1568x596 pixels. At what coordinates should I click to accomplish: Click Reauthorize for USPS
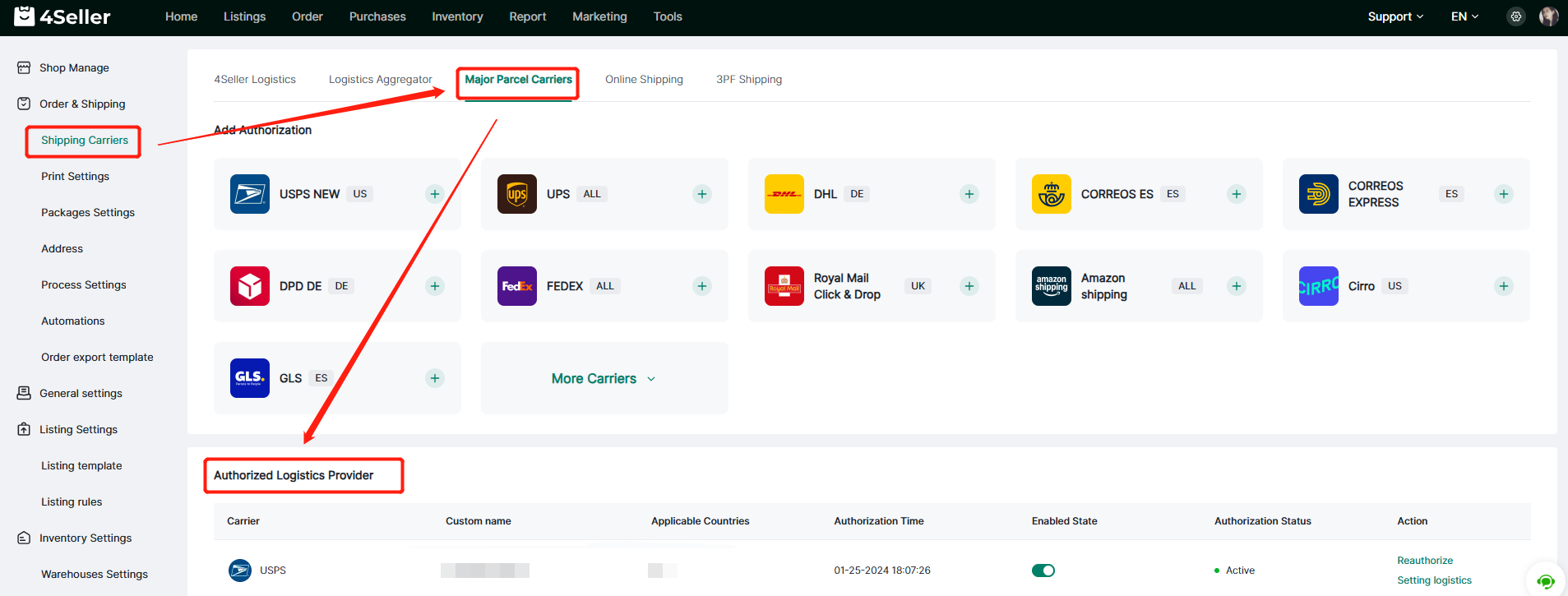1425,561
